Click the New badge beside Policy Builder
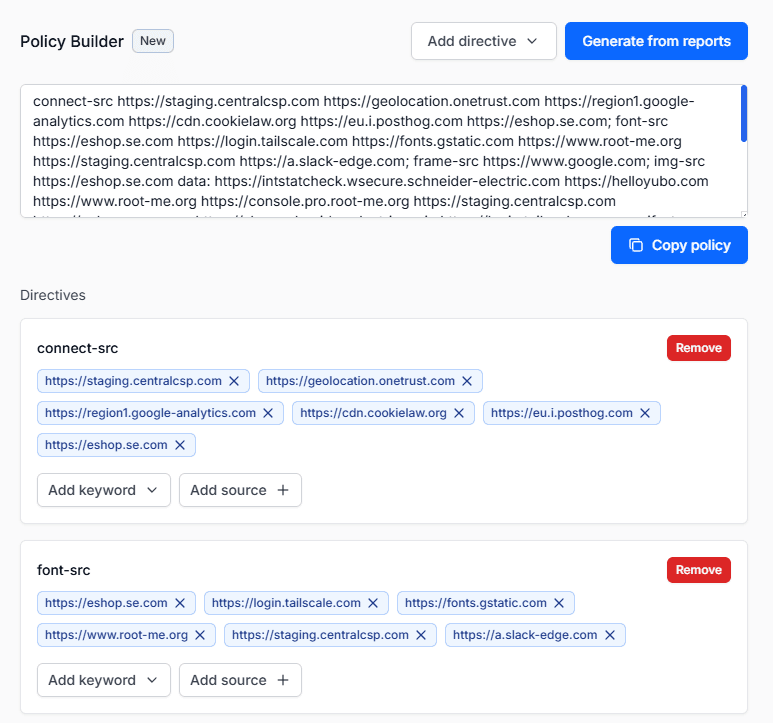 pos(153,41)
